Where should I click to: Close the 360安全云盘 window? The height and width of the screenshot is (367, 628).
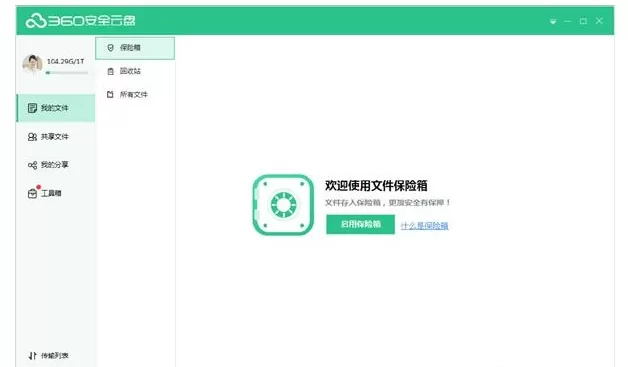point(599,21)
